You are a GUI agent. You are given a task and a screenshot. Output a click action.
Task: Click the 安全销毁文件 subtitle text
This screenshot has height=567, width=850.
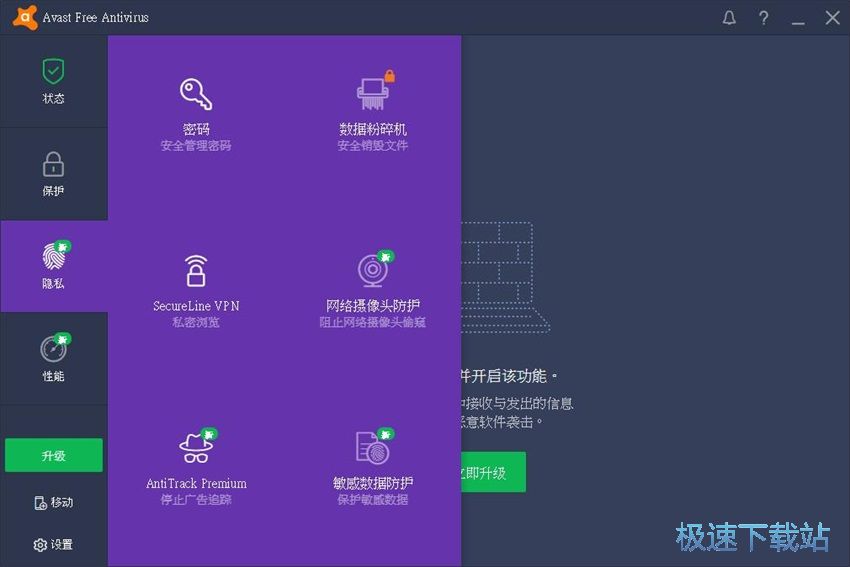372,146
